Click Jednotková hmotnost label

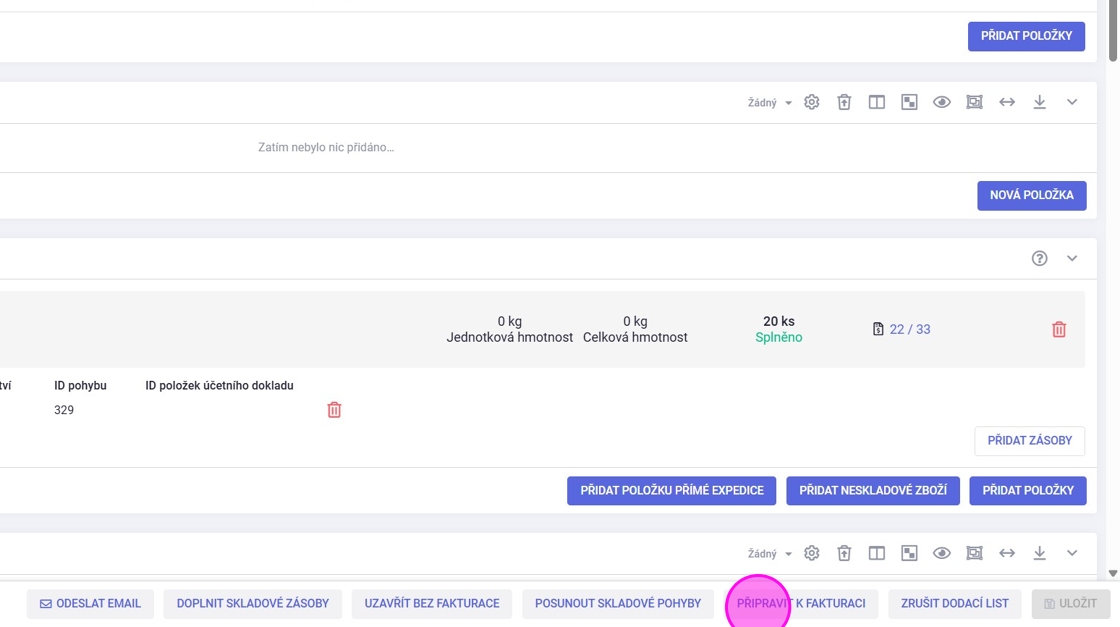coord(509,338)
